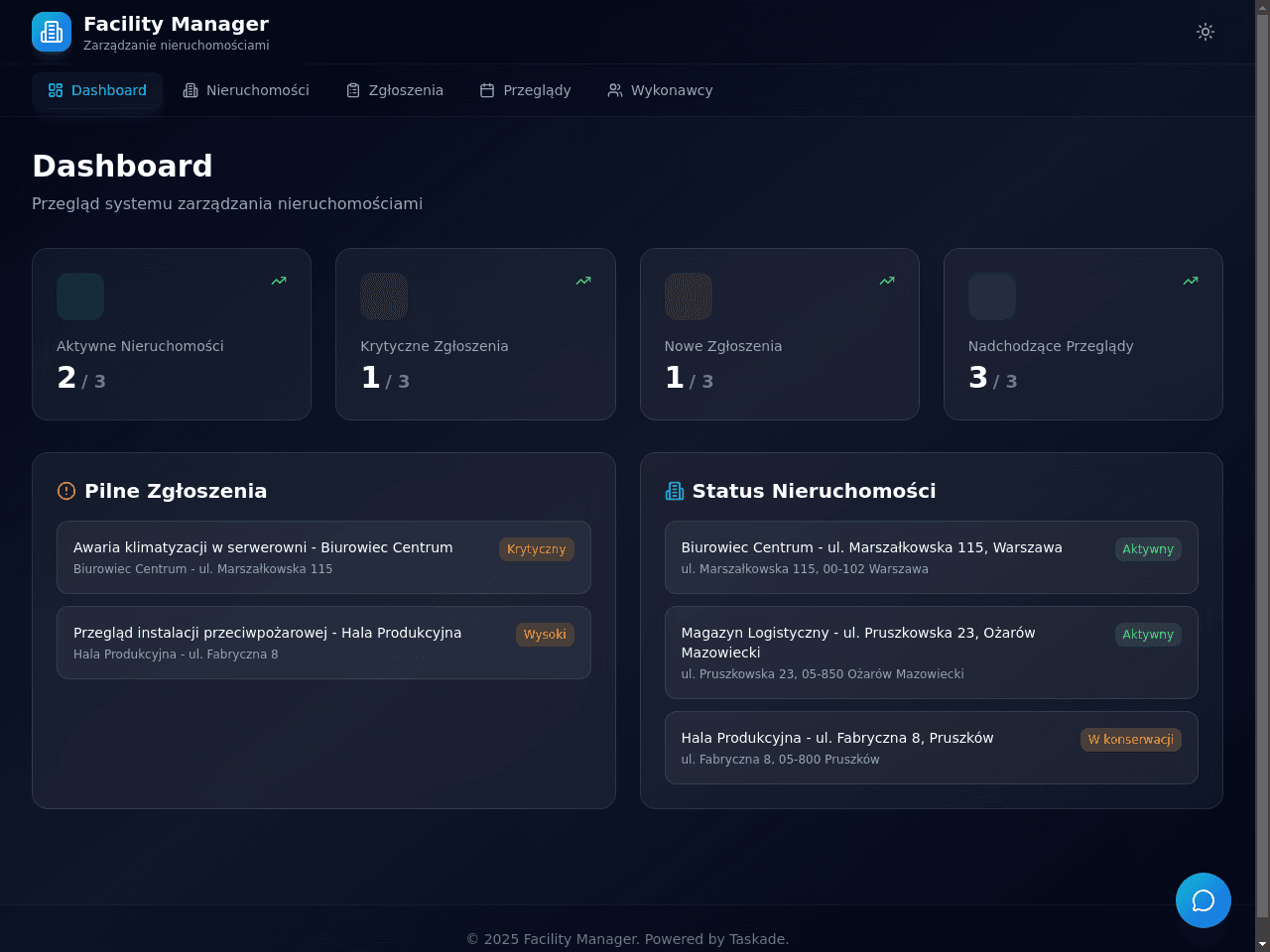The image size is (1270, 952).
Task: Open the Dashboard tab
Action: pos(97,90)
